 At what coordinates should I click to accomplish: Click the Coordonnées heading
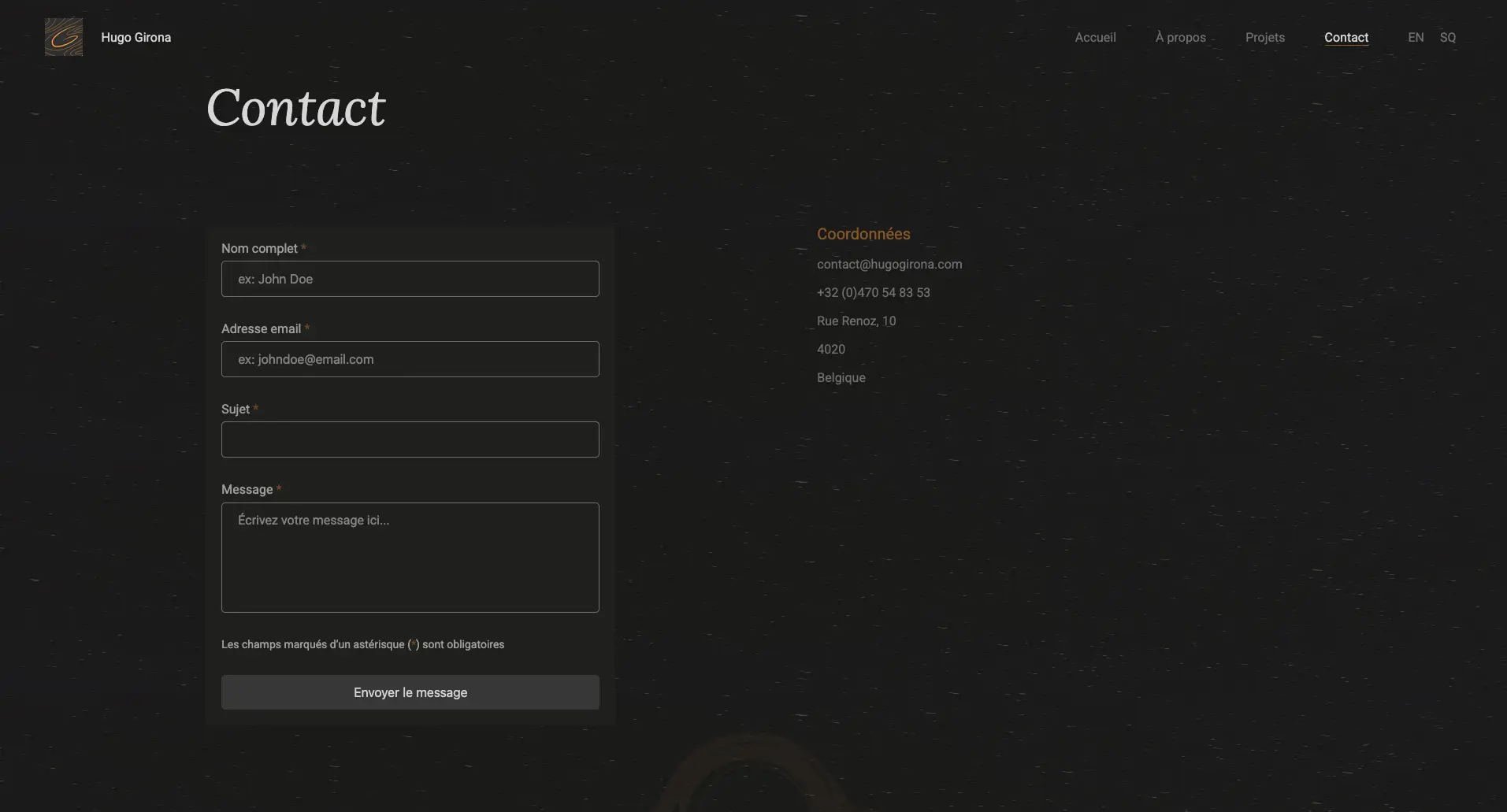(863, 234)
